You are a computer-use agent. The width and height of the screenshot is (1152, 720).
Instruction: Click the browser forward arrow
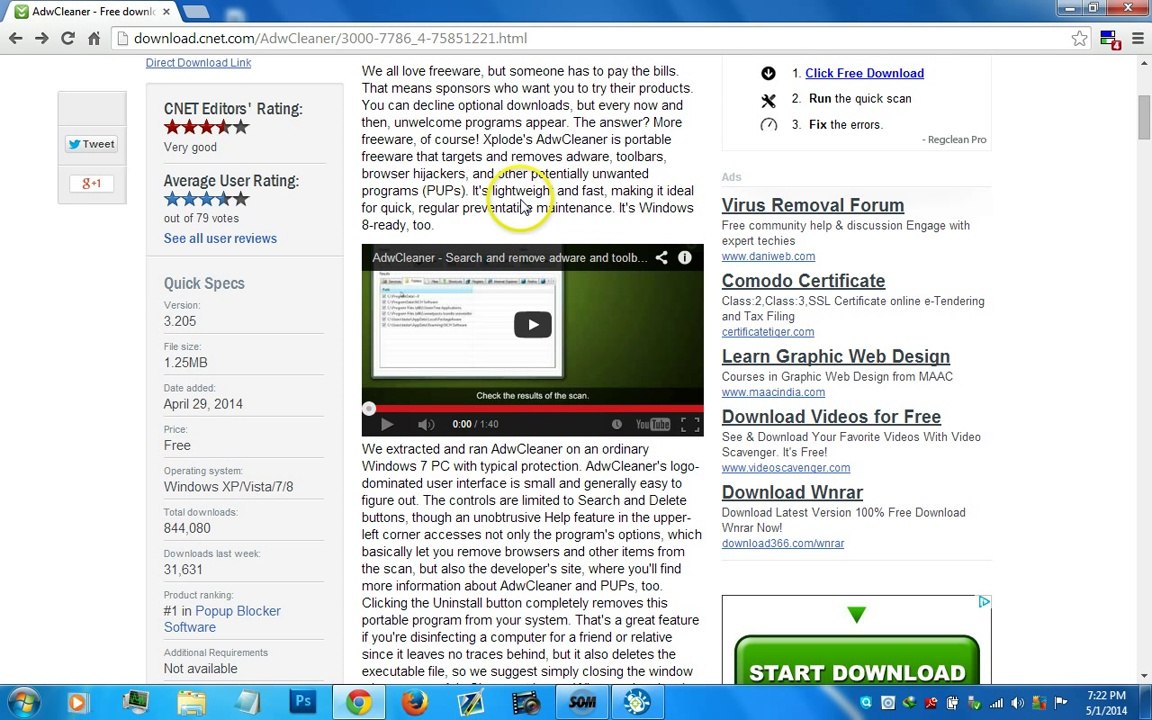[x=42, y=38]
